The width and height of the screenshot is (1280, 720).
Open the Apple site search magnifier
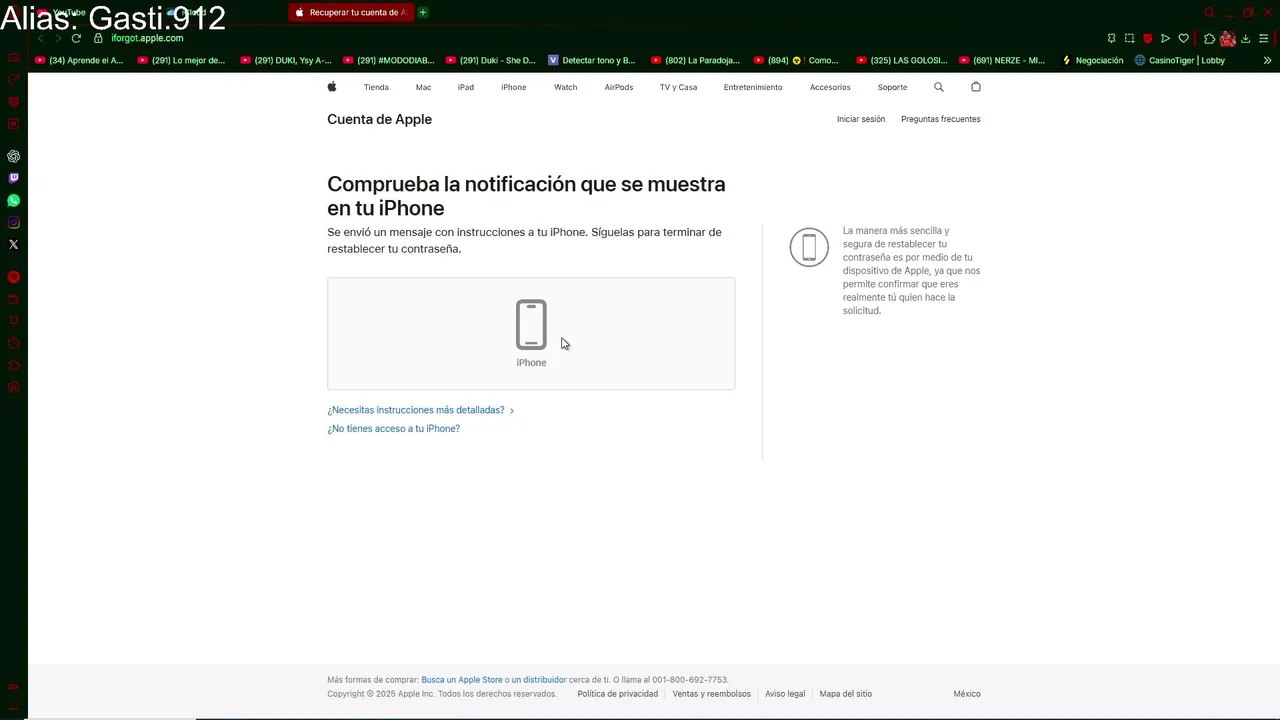tap(939, 87)
